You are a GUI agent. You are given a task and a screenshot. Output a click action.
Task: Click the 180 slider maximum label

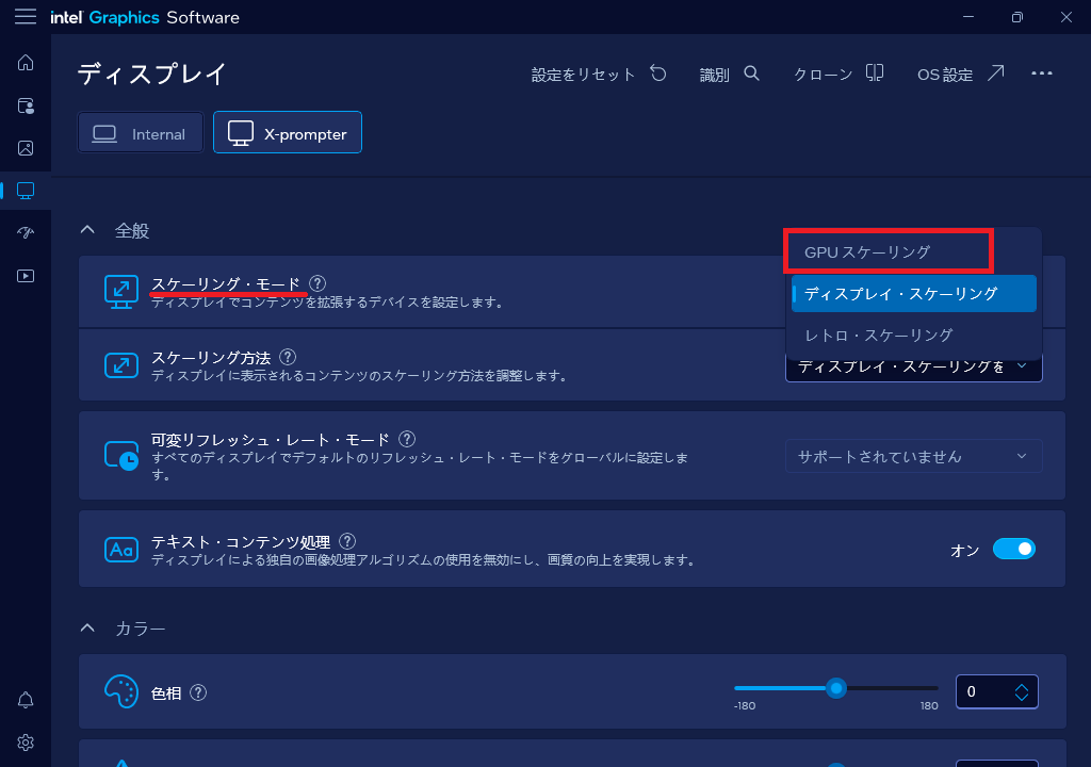click(x=929, y=705)
